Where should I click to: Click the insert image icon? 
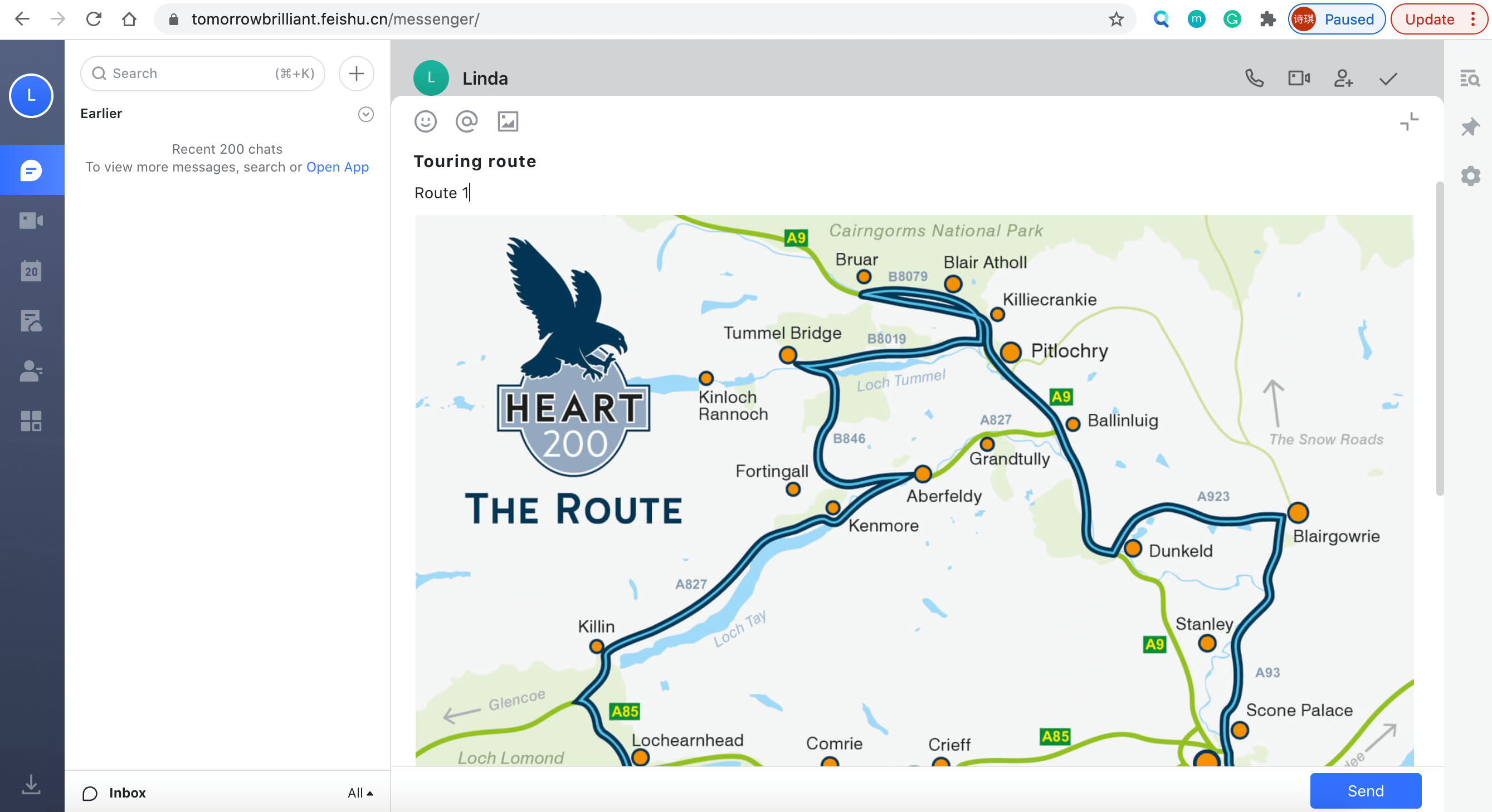coord(508,121)
